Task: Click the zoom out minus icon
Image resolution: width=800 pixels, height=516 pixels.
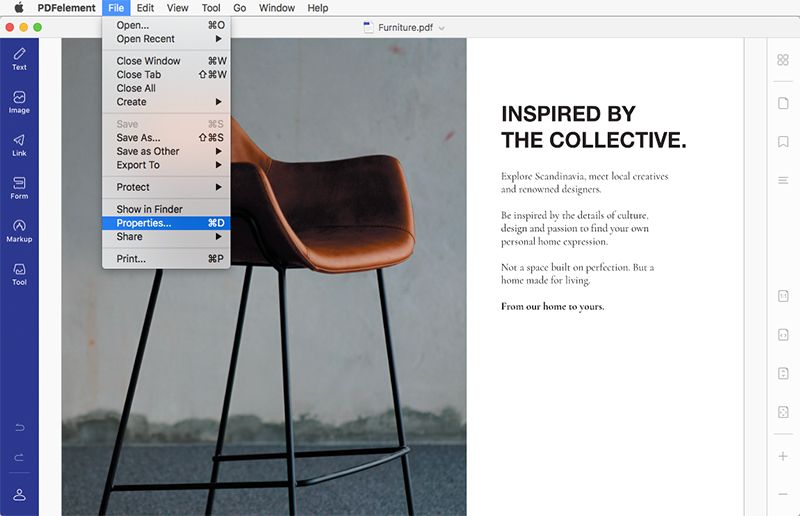Action: click(x=783, y=494)
